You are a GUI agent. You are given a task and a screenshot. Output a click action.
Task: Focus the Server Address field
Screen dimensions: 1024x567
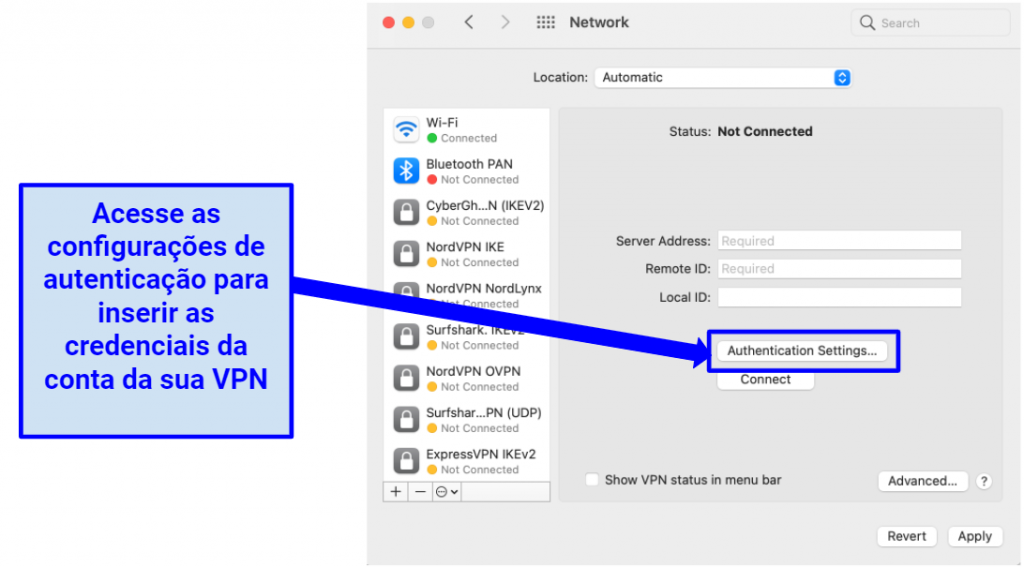(x=839, y=241)
